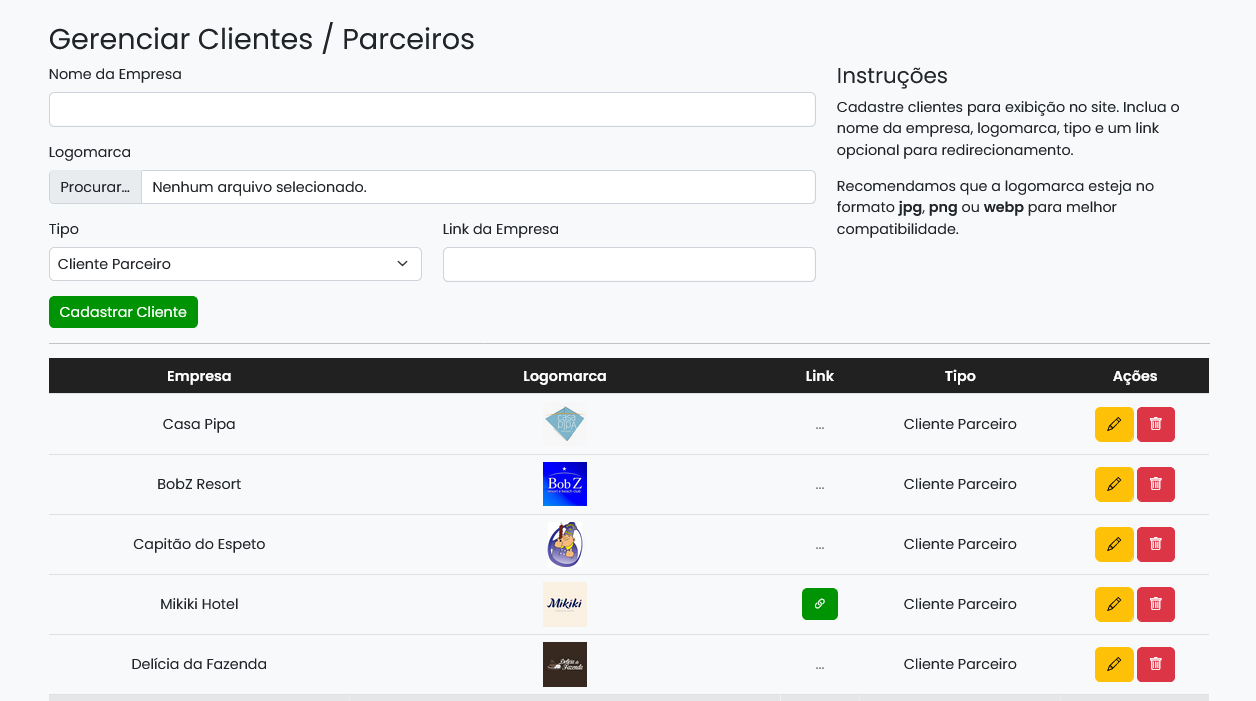
Task: Delete the Casa Pipa client entry
Action: [x=1156, y=424]
